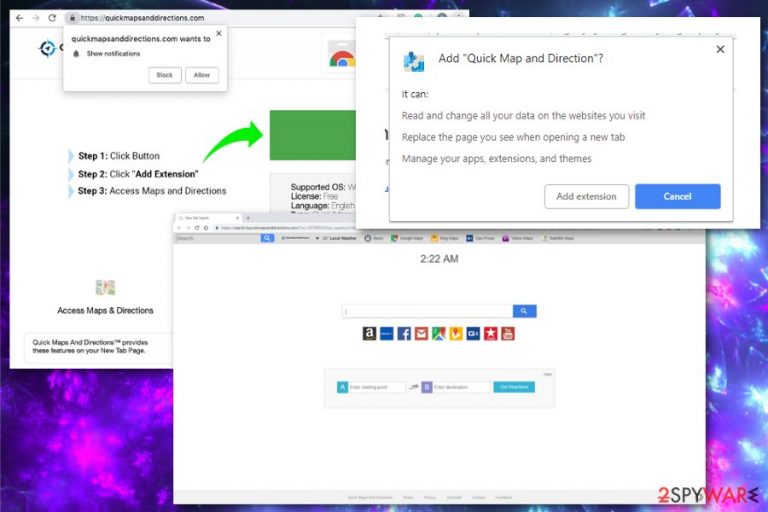This screenshot has width=768, height=512.
Task: Click the green download button
Action: point(312,135)
